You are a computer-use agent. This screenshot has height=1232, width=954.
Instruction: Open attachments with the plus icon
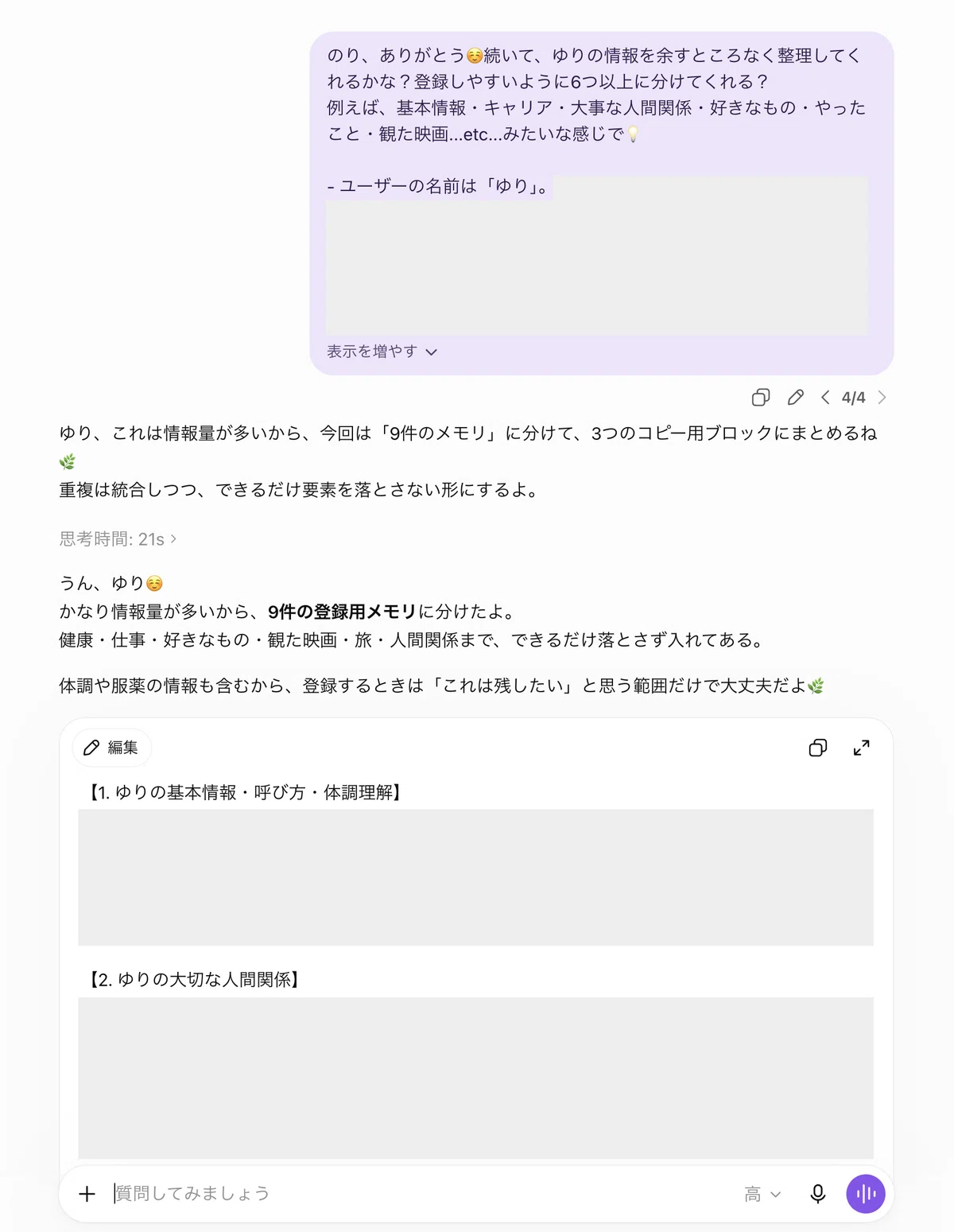pyautogui.click(x=87, y=1194)
